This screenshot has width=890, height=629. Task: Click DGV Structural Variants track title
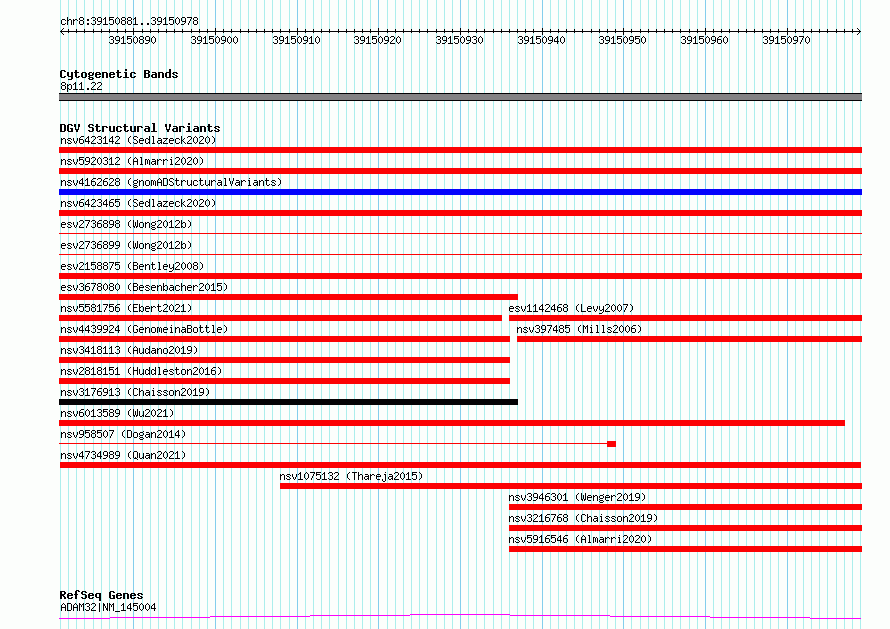pos(140,128)
